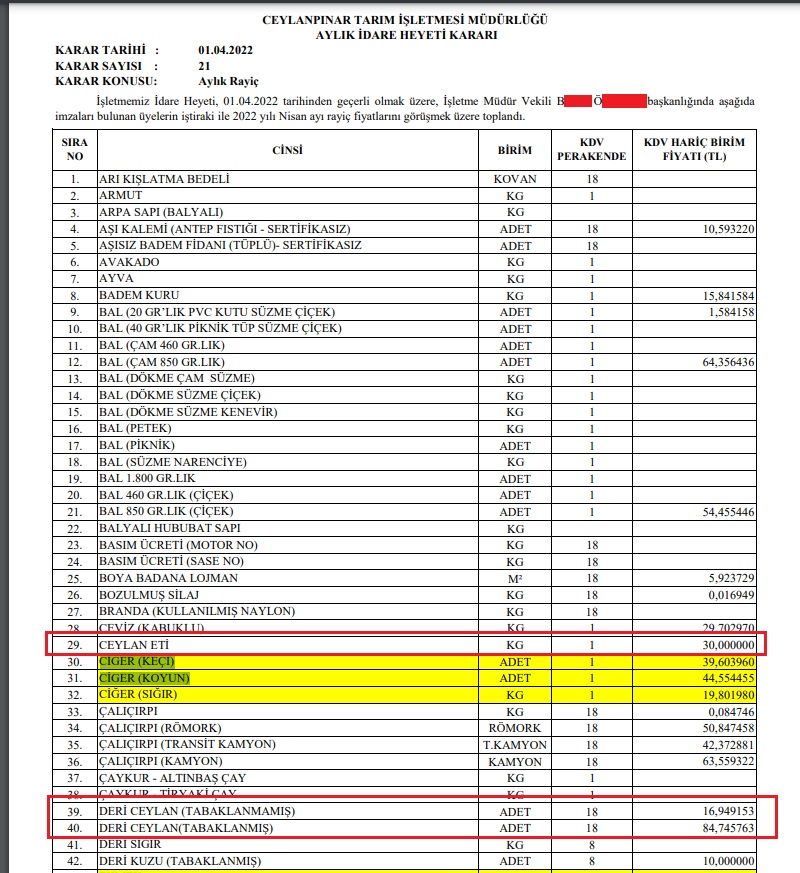Click the 'CEYLAN ETİ' item name cell
The image size is (800, 873).
133,645
